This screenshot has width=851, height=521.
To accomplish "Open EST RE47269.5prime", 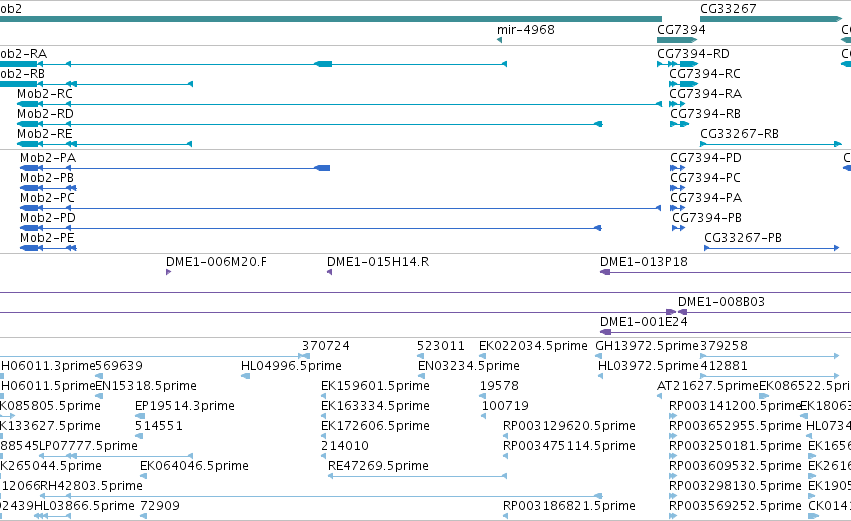I will [378, 466].
